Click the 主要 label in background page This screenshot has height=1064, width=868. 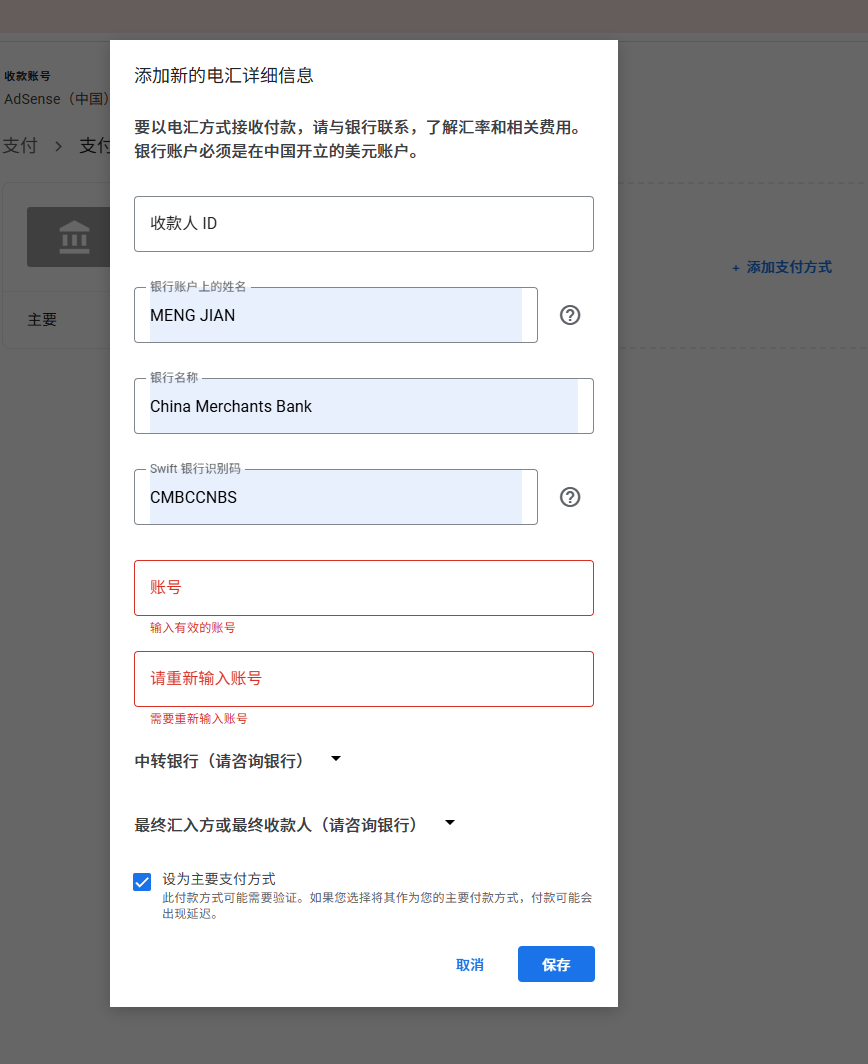pyautogui.click(x=42, y=320)
